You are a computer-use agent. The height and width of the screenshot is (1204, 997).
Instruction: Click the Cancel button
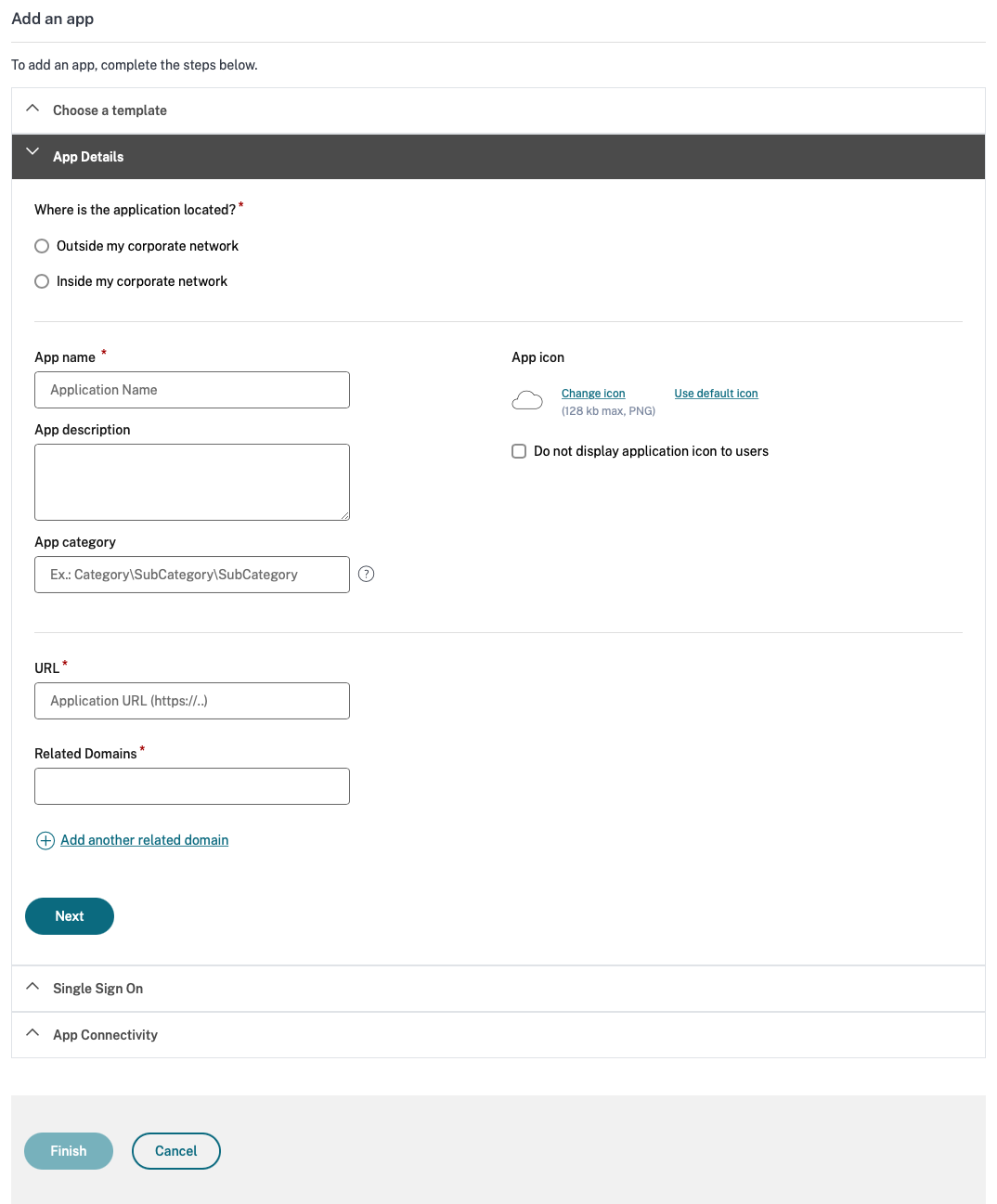176,1151
